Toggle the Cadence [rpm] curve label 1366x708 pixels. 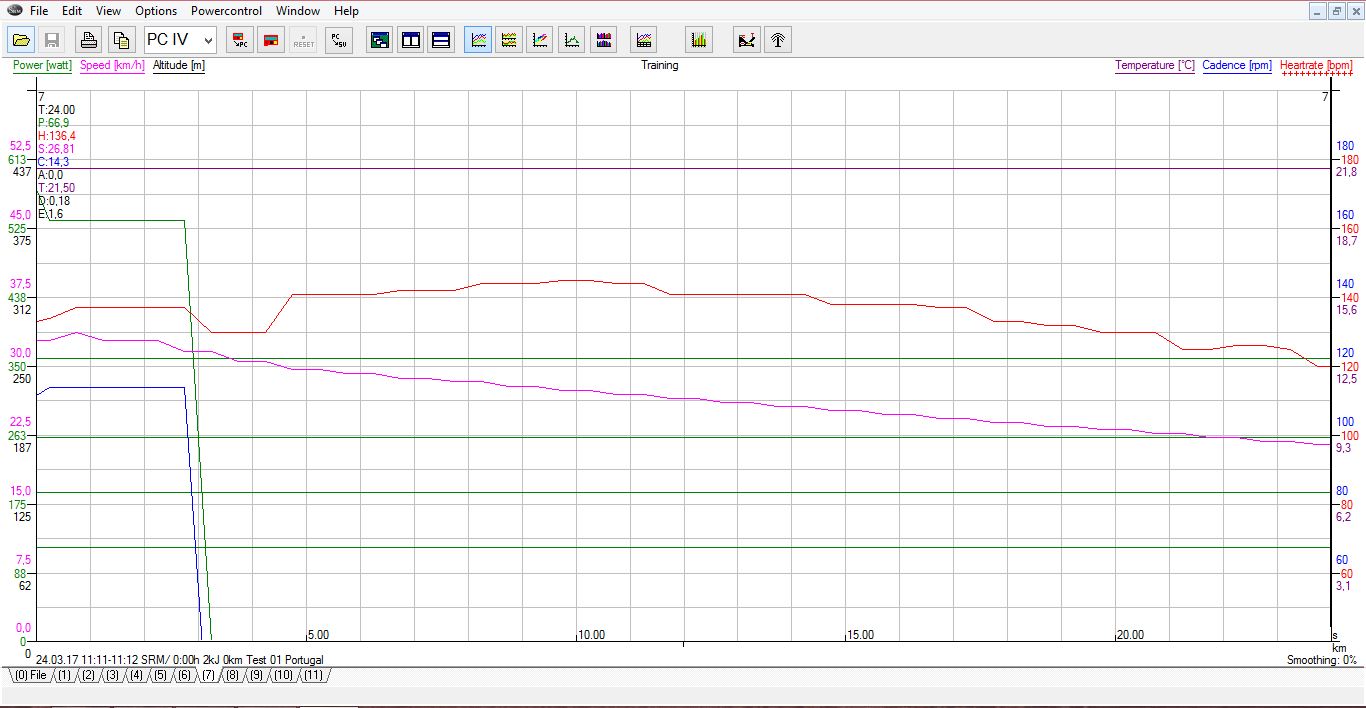pyautogui.click(x=1236, y=66)
